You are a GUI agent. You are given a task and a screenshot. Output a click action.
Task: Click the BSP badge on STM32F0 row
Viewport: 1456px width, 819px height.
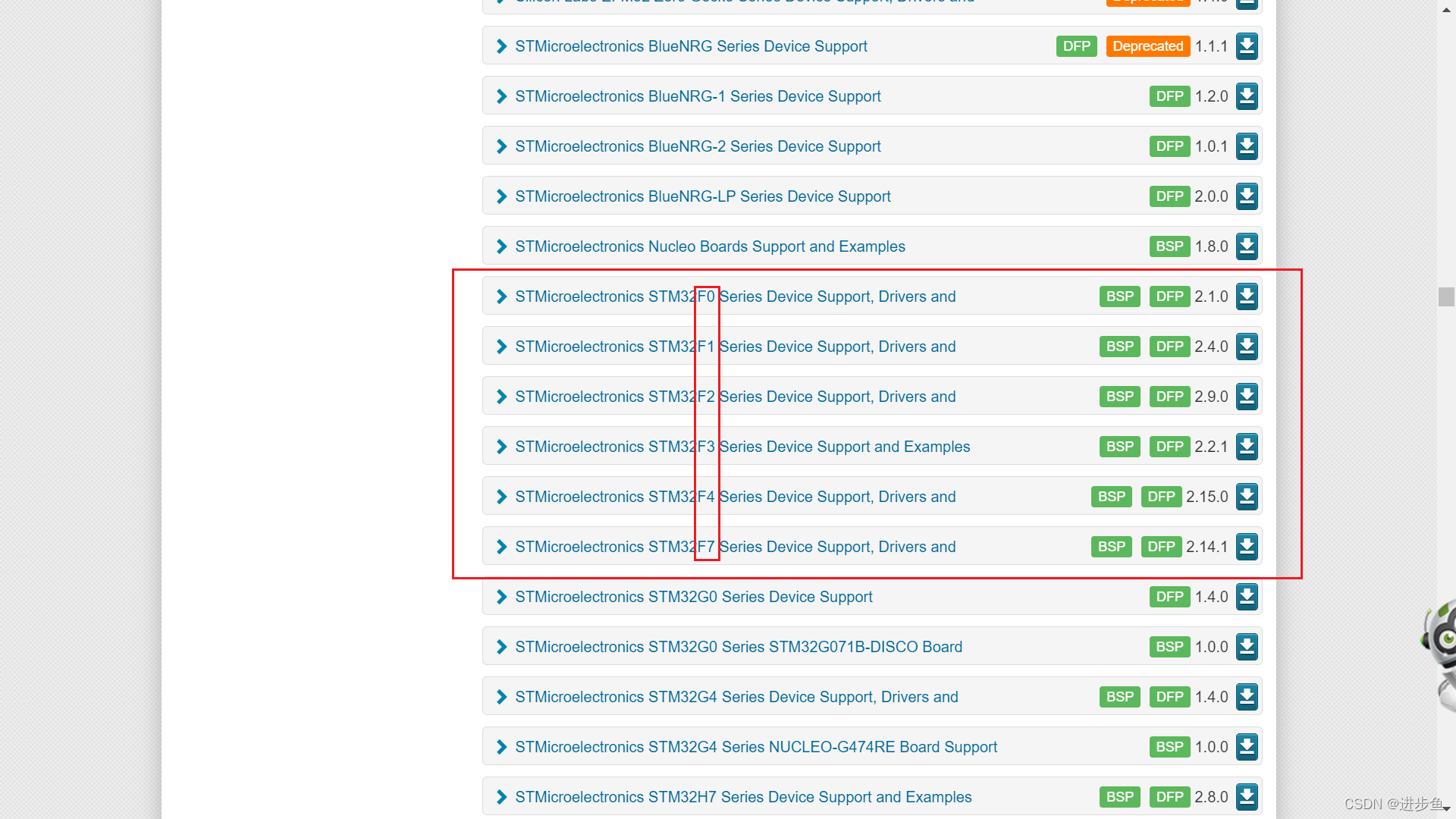coord(1119,297)
